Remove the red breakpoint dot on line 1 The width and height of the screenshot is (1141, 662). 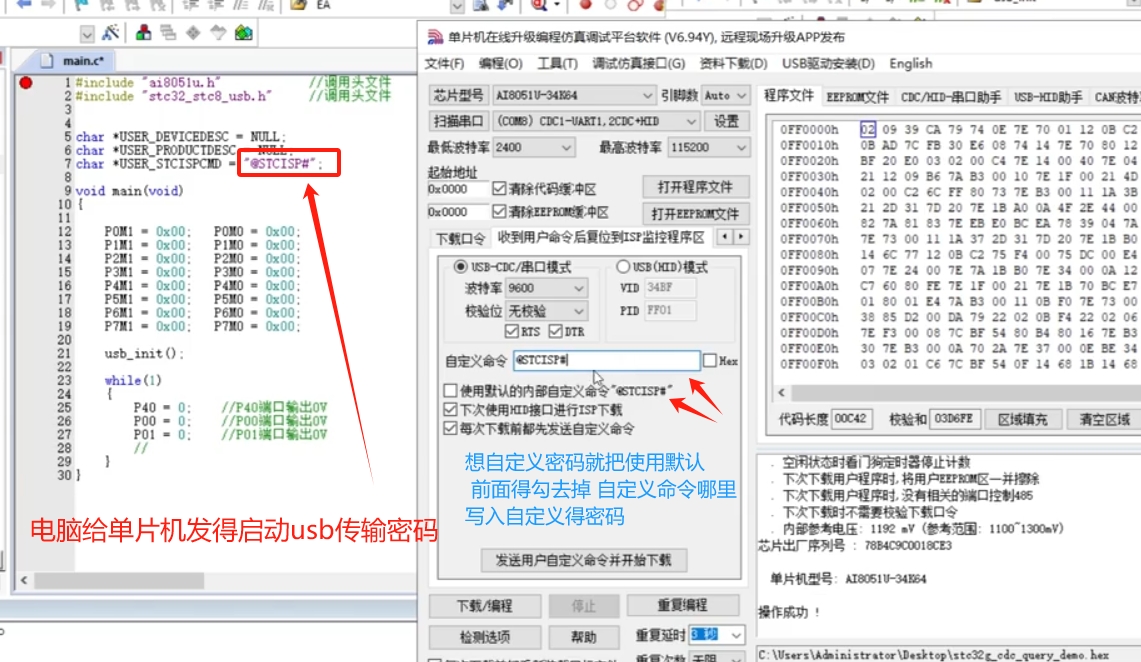(x=25, y=83)
